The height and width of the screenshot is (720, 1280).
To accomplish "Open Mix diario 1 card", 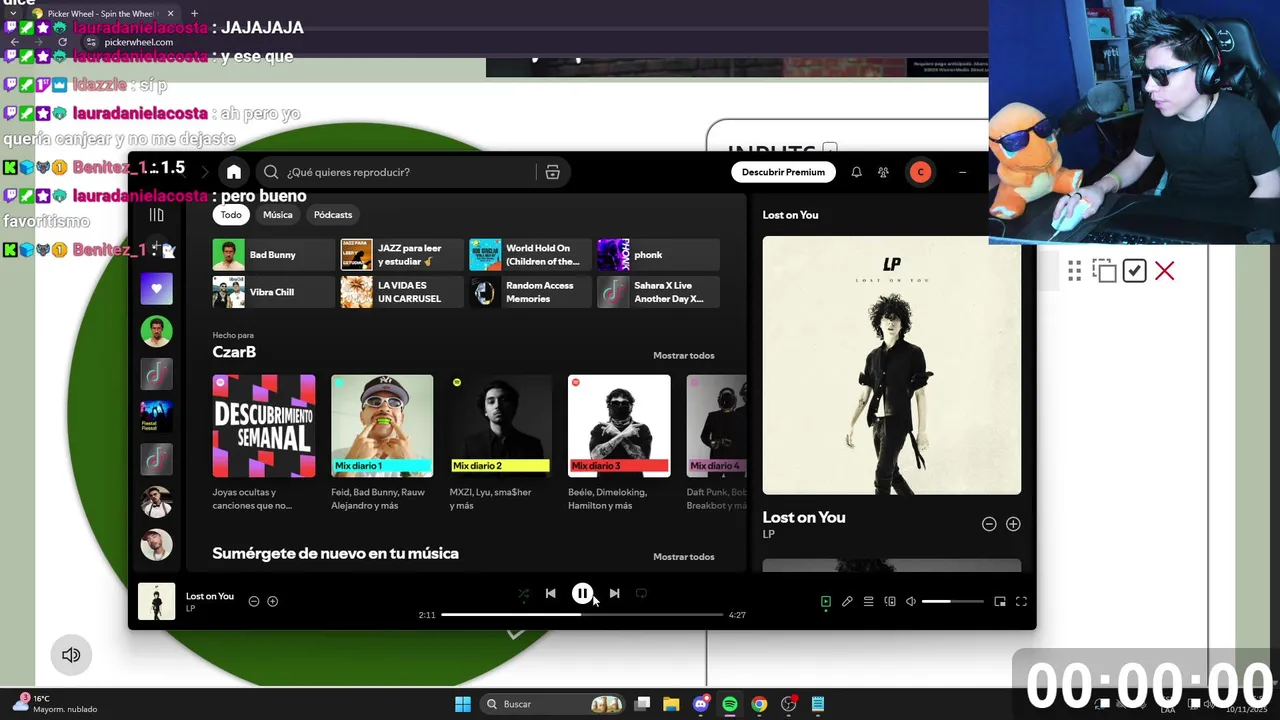I will click(382, 443).
